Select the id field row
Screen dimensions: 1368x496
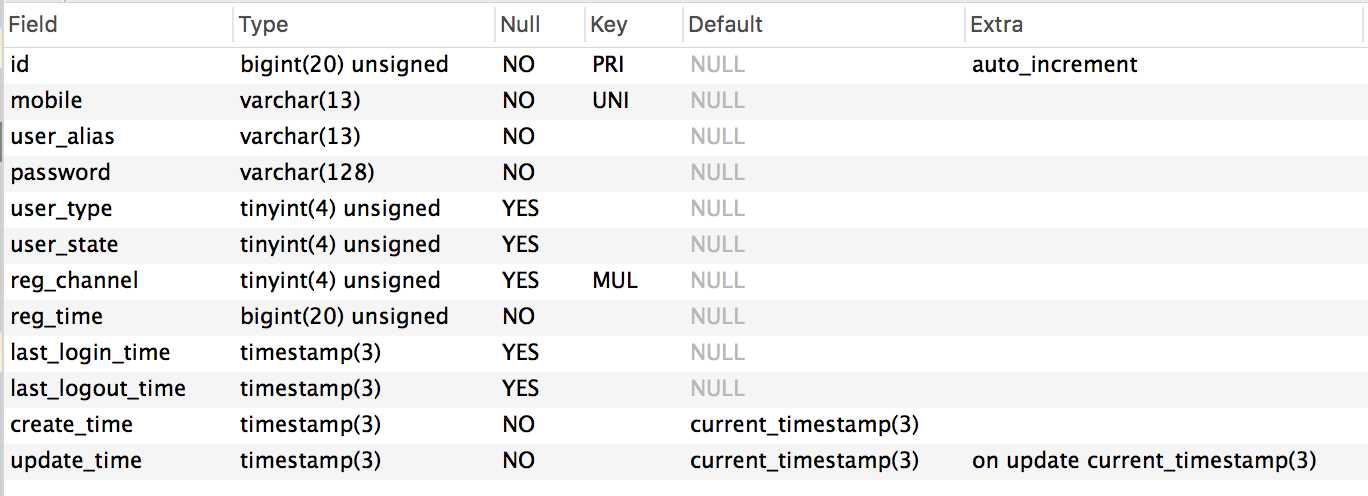(x=684, y=64)
